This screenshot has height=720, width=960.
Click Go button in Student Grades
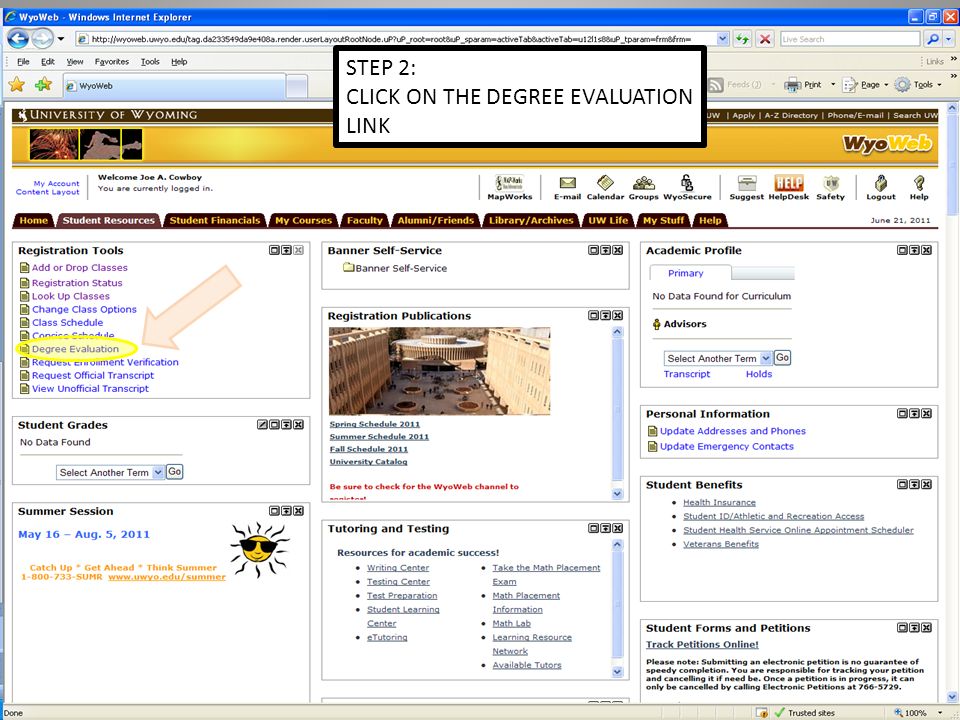174,471
